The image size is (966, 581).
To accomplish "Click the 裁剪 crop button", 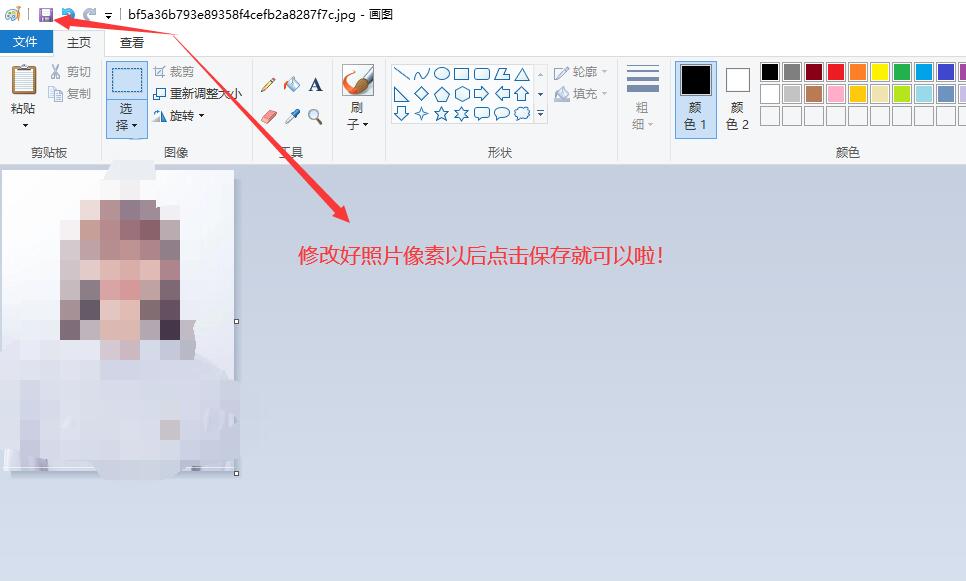I will (x=174, y=72).
